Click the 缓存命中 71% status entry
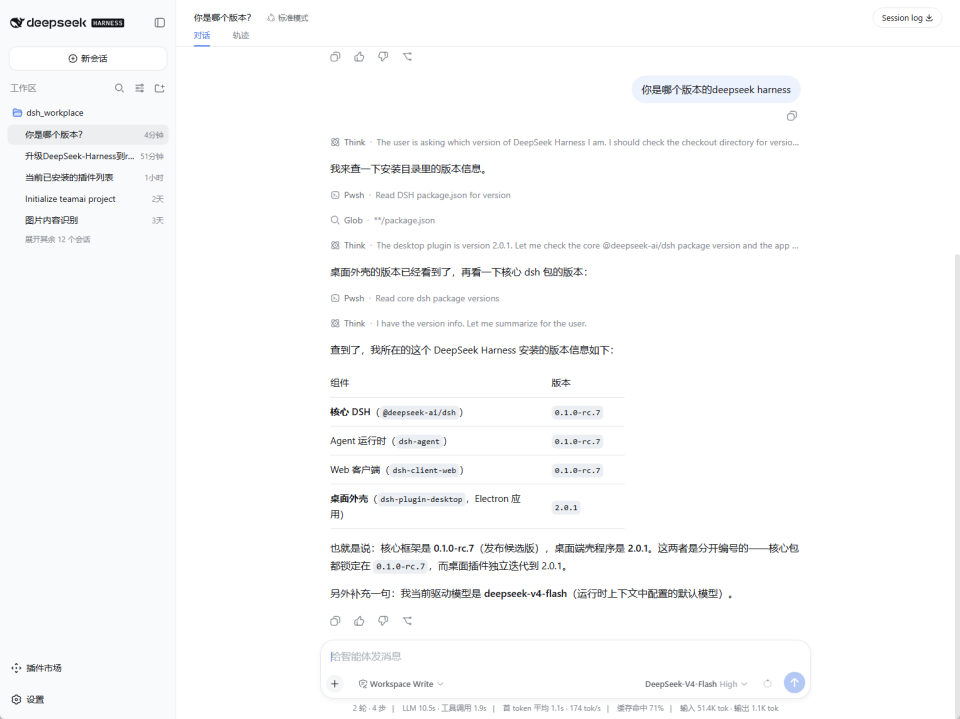 click(640, 709)
